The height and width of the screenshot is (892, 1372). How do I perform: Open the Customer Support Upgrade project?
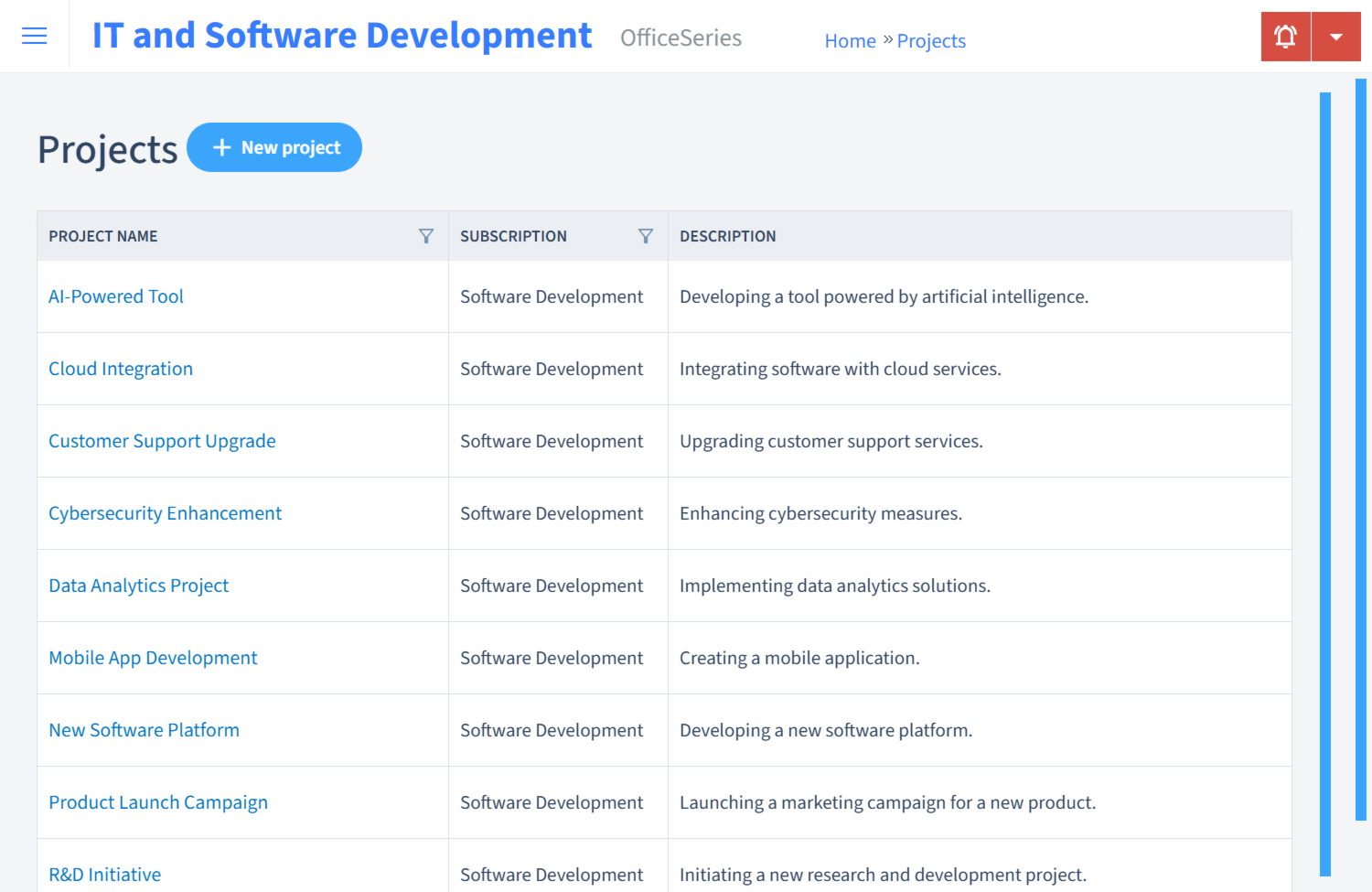162,441
